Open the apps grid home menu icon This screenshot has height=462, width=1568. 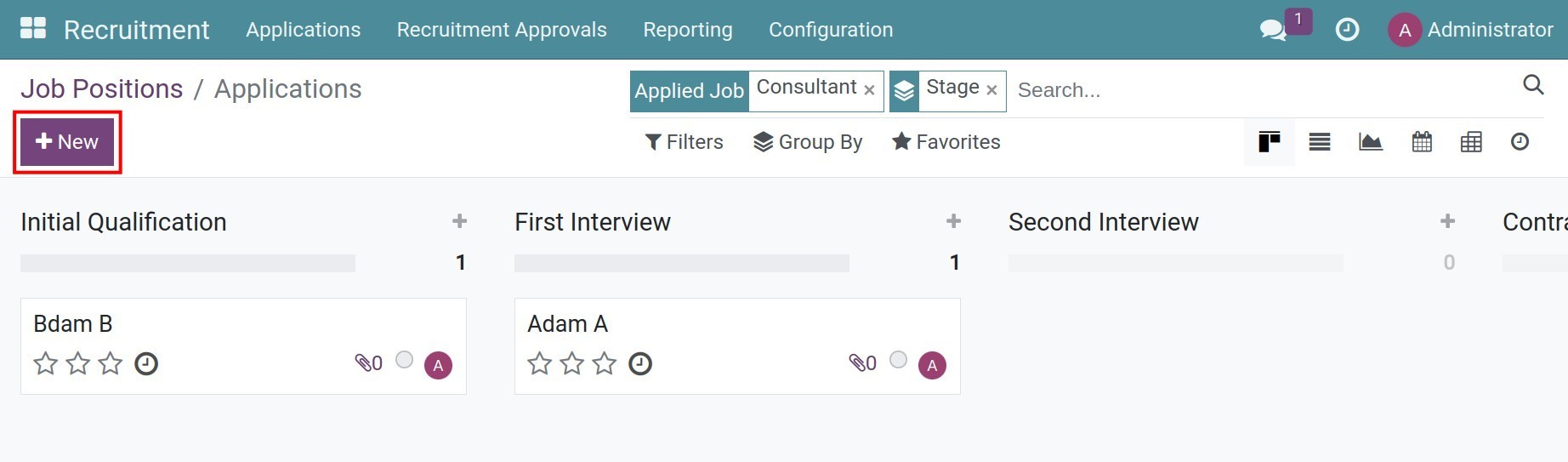point(33,29)
